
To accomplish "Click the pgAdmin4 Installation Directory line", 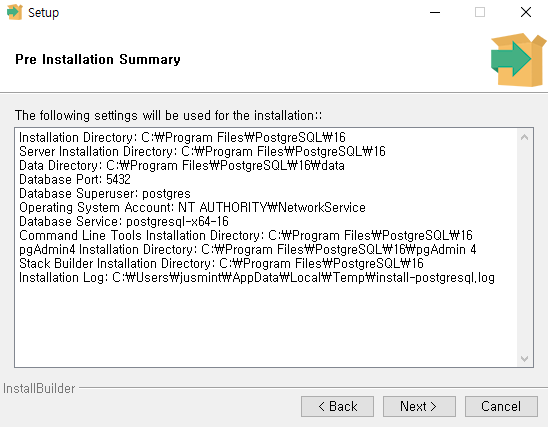I will click(247, 249).
